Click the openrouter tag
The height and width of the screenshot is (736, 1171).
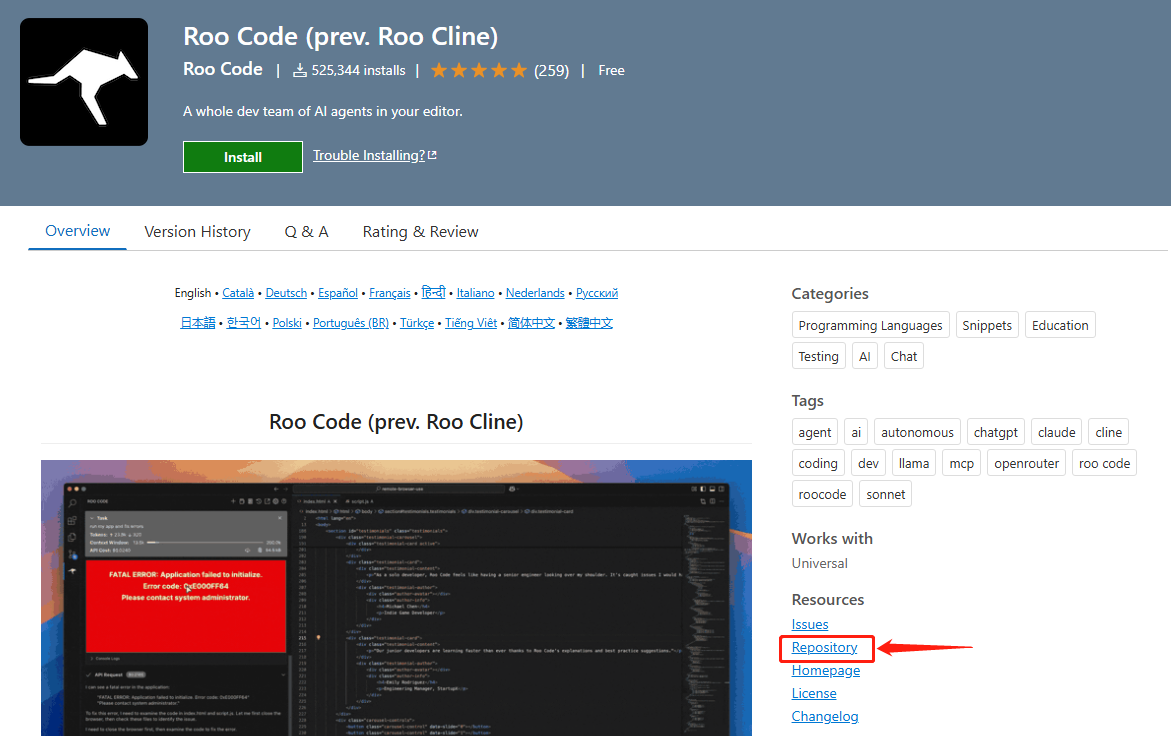(1026, 463)
